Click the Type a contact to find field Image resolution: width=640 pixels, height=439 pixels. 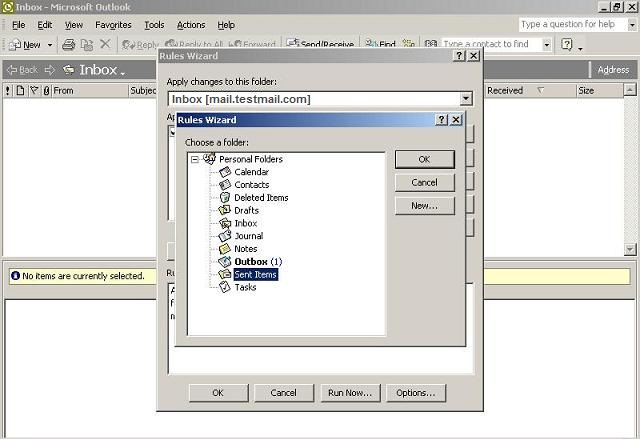[491, 44]
